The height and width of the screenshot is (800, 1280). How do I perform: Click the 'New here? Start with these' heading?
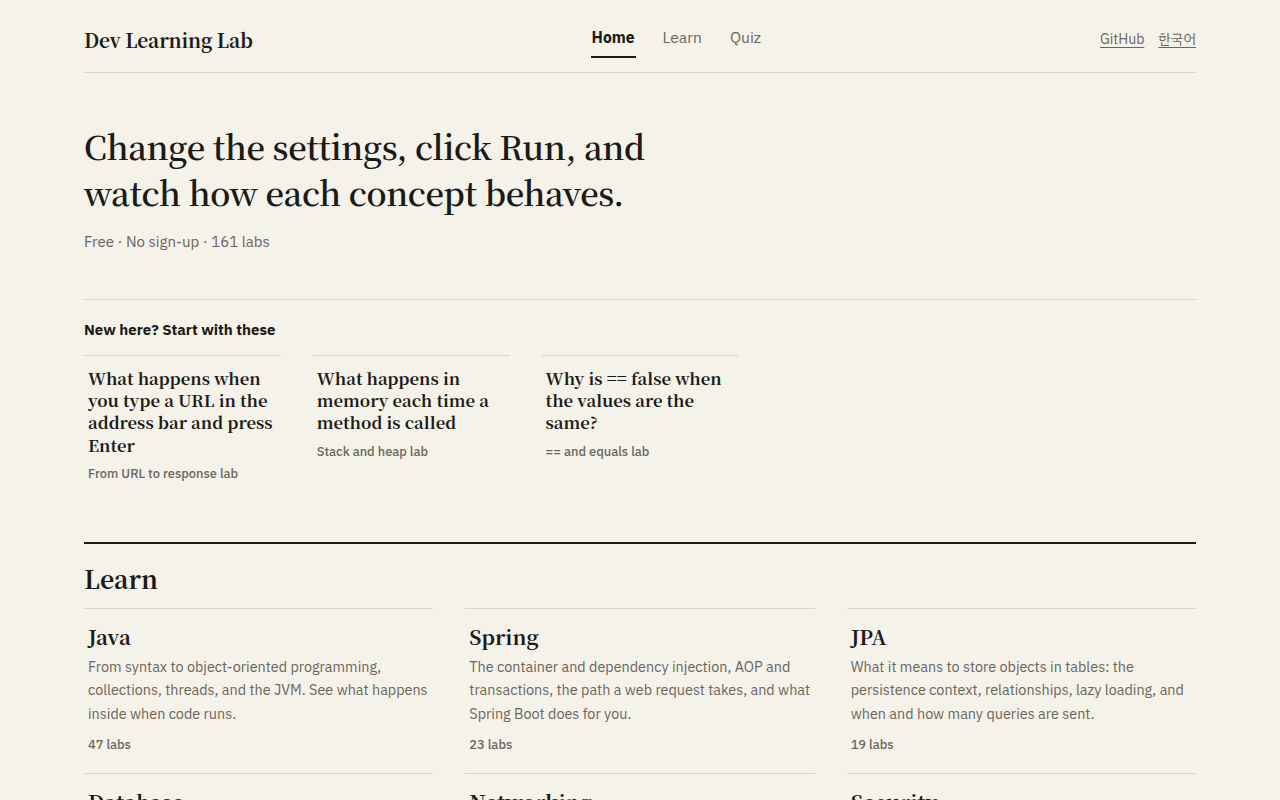point(180,330)
